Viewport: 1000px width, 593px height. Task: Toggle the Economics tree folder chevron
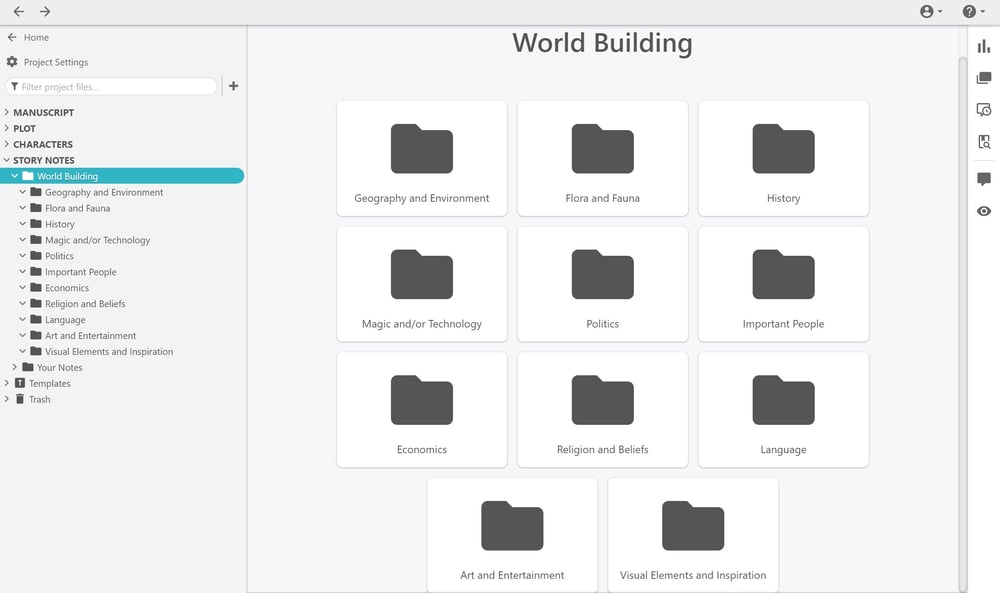[x=22, y=288]
